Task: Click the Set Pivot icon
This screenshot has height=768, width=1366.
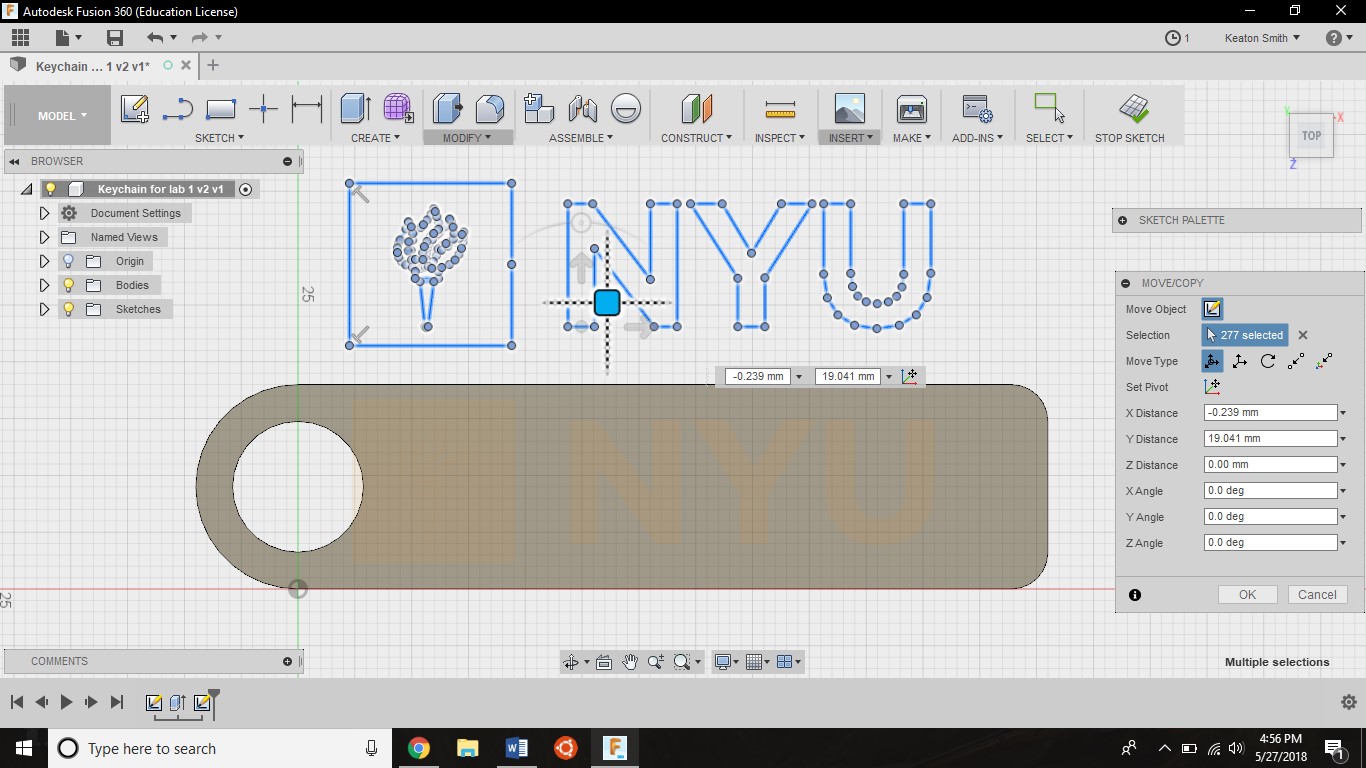Action: [1212, 387]
